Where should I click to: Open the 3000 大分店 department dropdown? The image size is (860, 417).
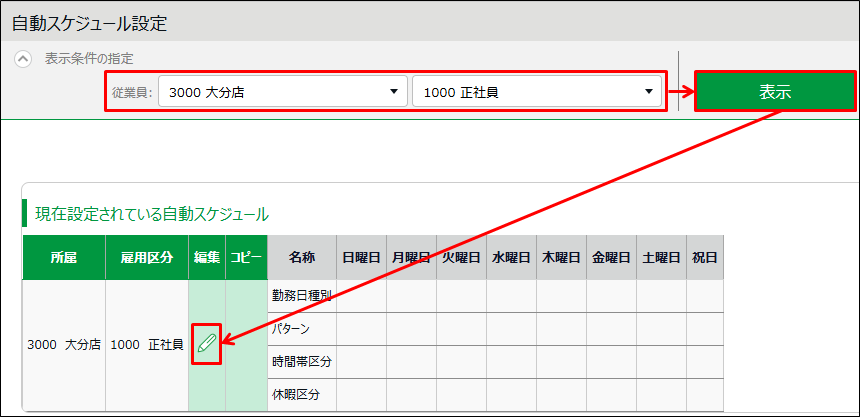[282, 91]
